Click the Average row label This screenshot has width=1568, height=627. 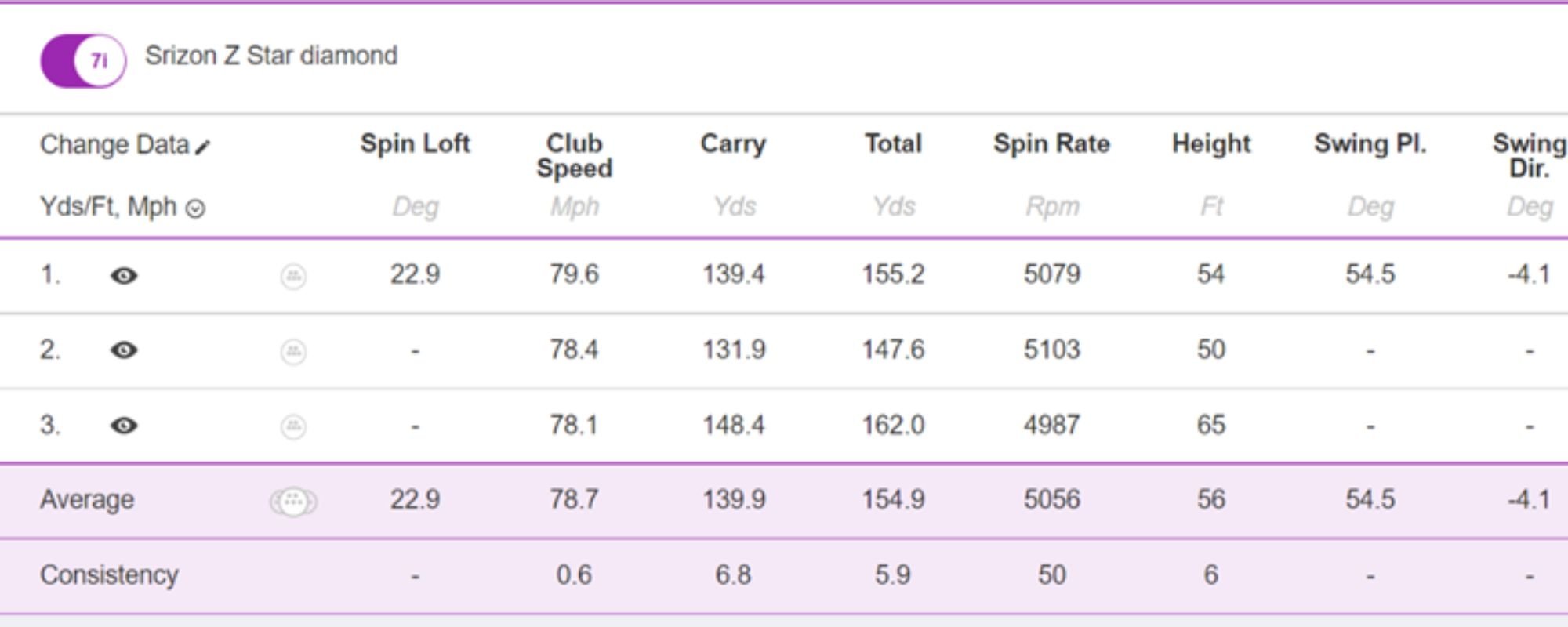point(87,499)
